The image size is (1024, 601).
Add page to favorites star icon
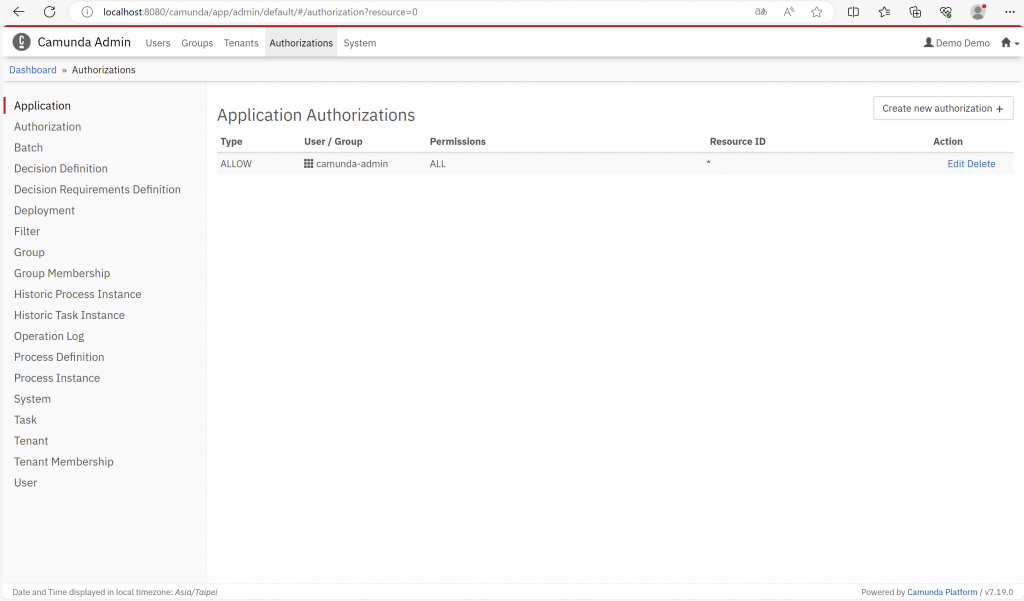tap(816, 12)
